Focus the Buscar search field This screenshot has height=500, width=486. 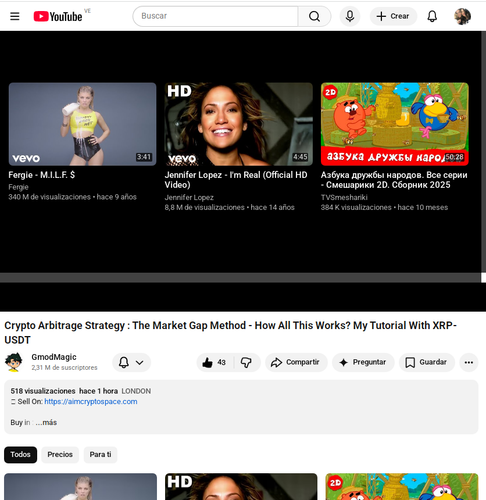point(216,16)
